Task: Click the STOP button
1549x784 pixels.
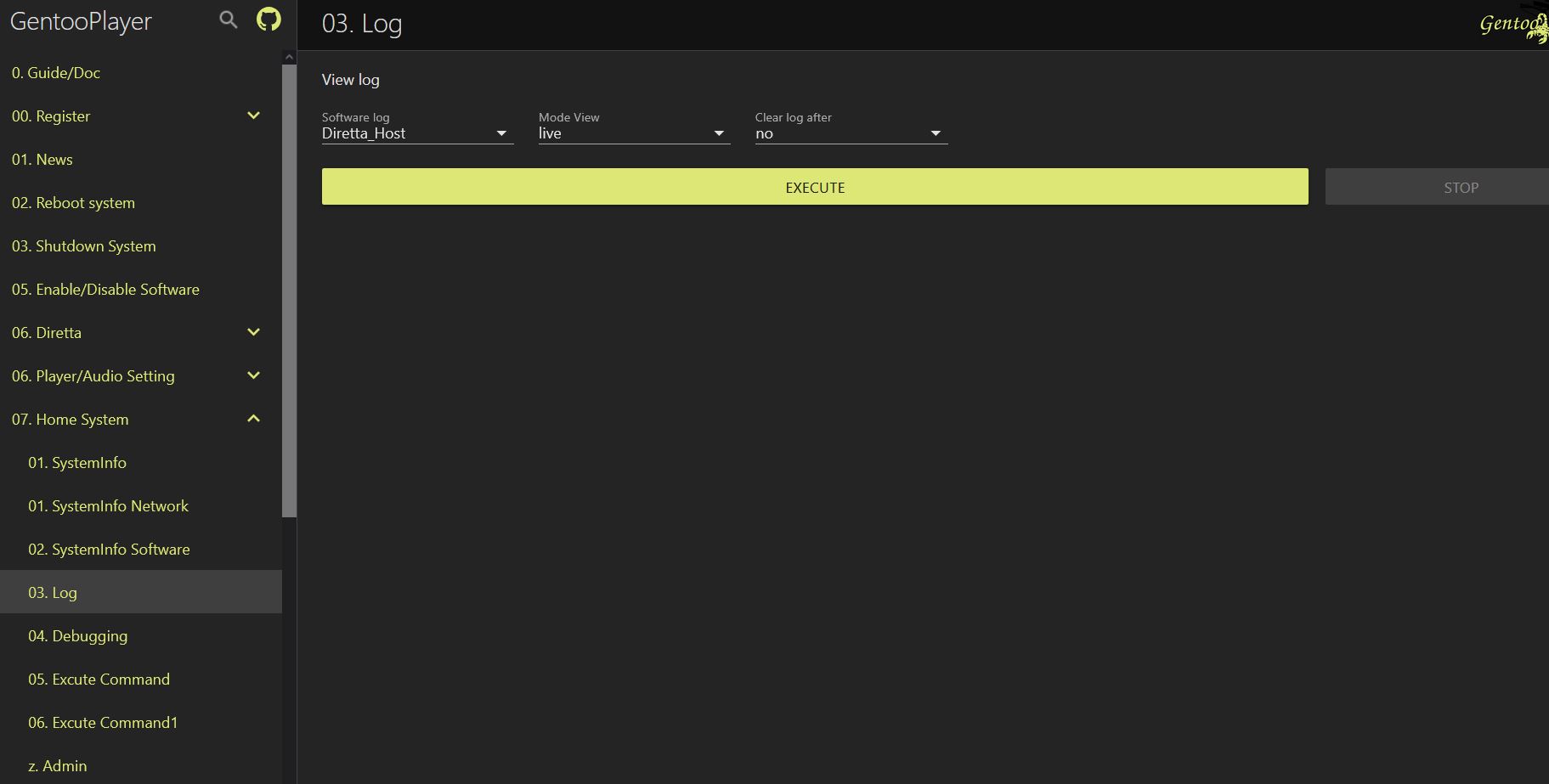Action: pos(1437,187)
